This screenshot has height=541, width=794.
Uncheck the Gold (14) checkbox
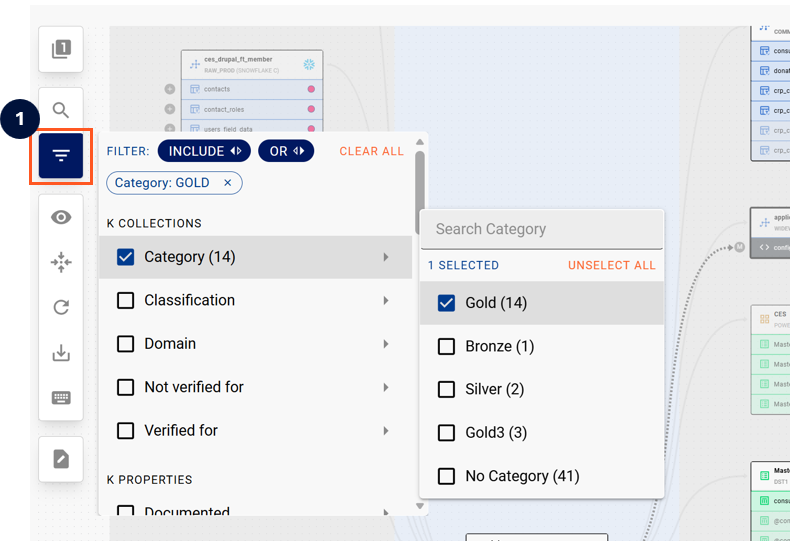[x=447, y=303]
